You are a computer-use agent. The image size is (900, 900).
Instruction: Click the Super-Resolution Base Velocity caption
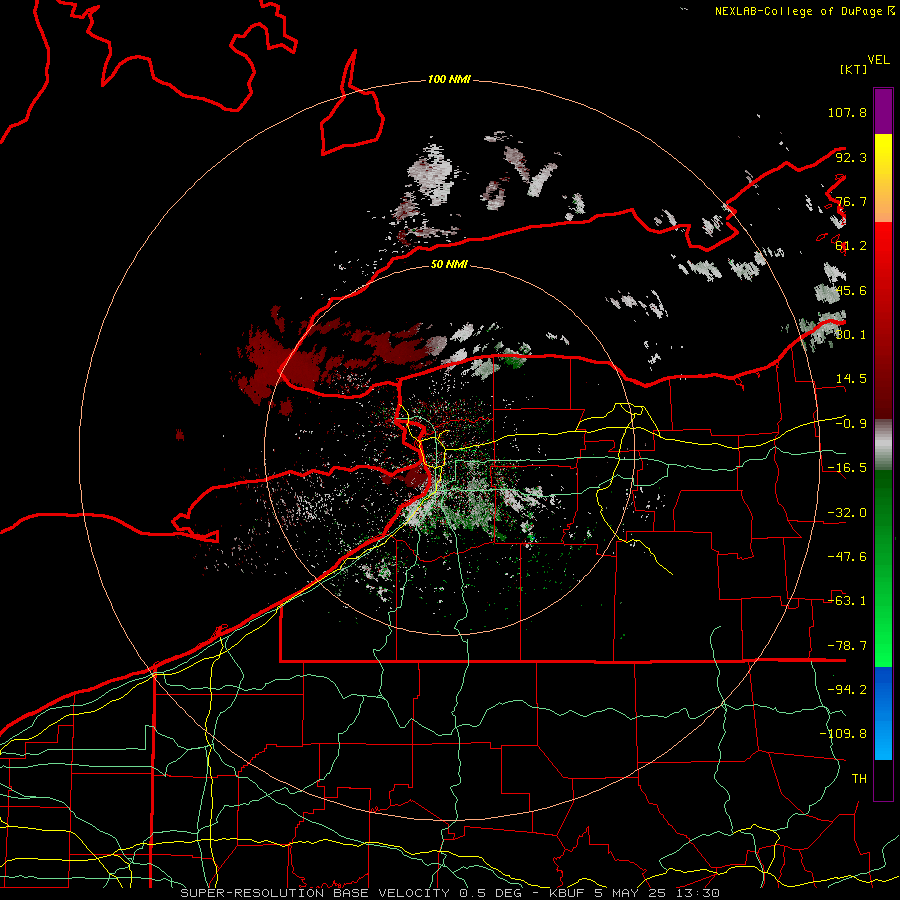tap(449, 893)
